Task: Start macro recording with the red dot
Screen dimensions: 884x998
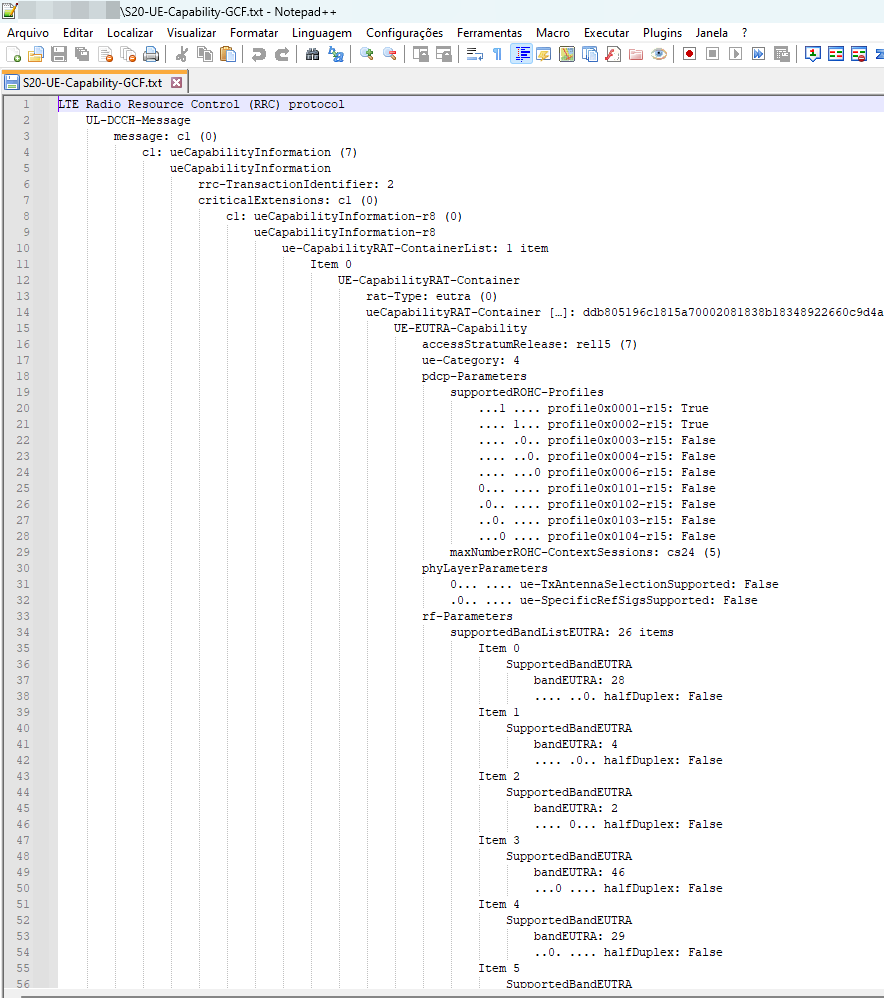Action: [689, 55]
